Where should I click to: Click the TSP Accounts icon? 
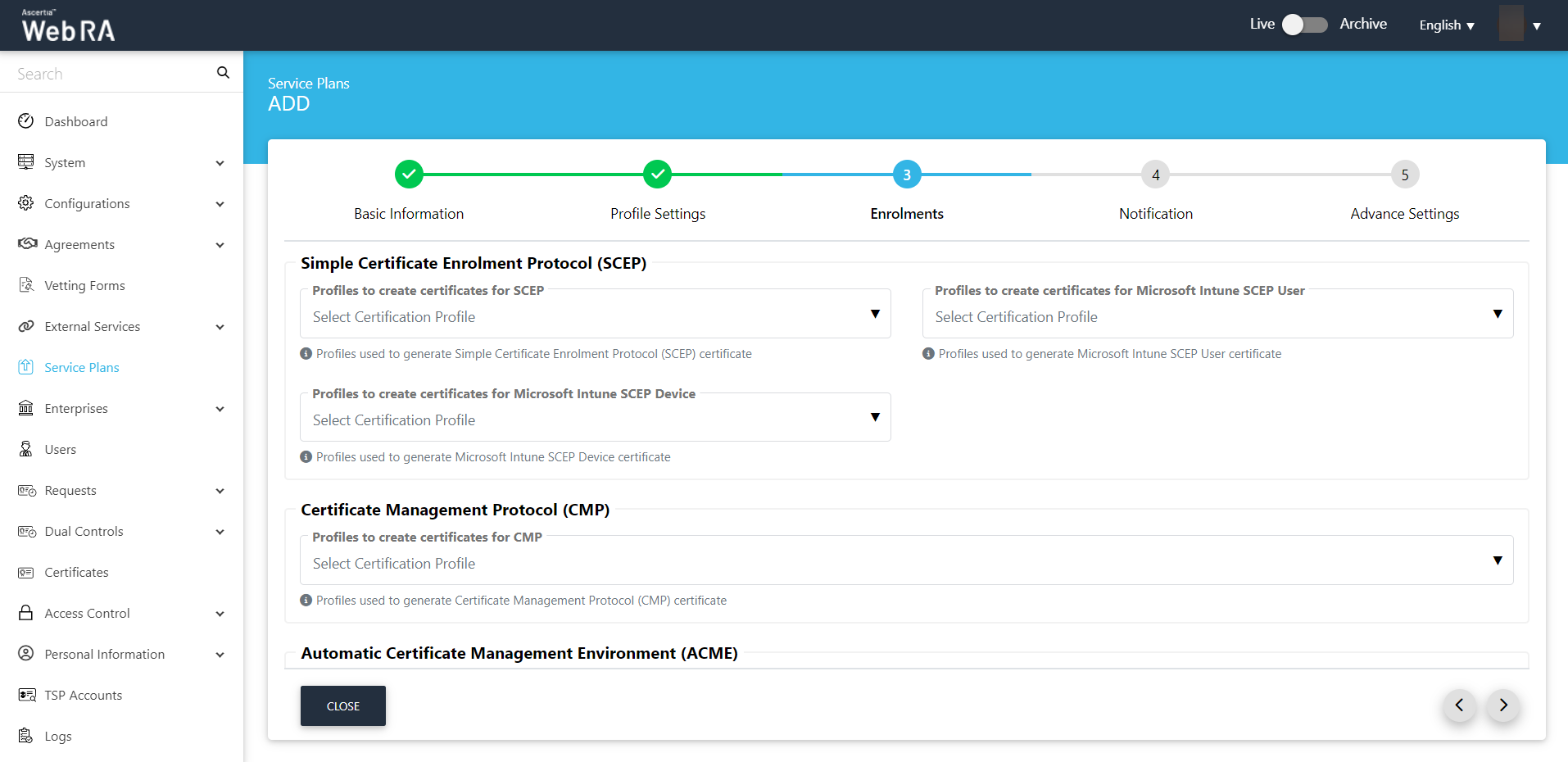pyautogui.click(x=26, y=695)
